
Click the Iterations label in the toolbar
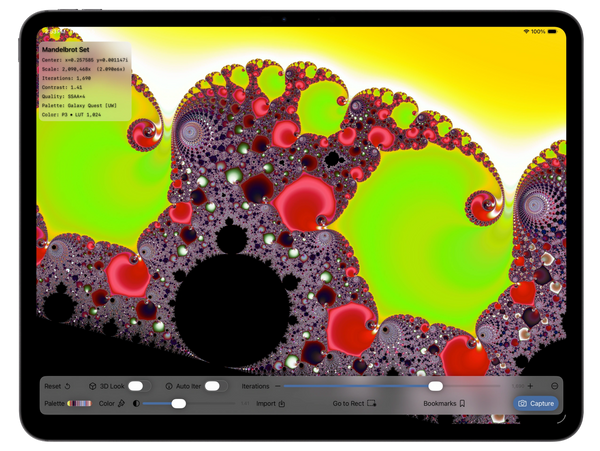tap(255, 386)
